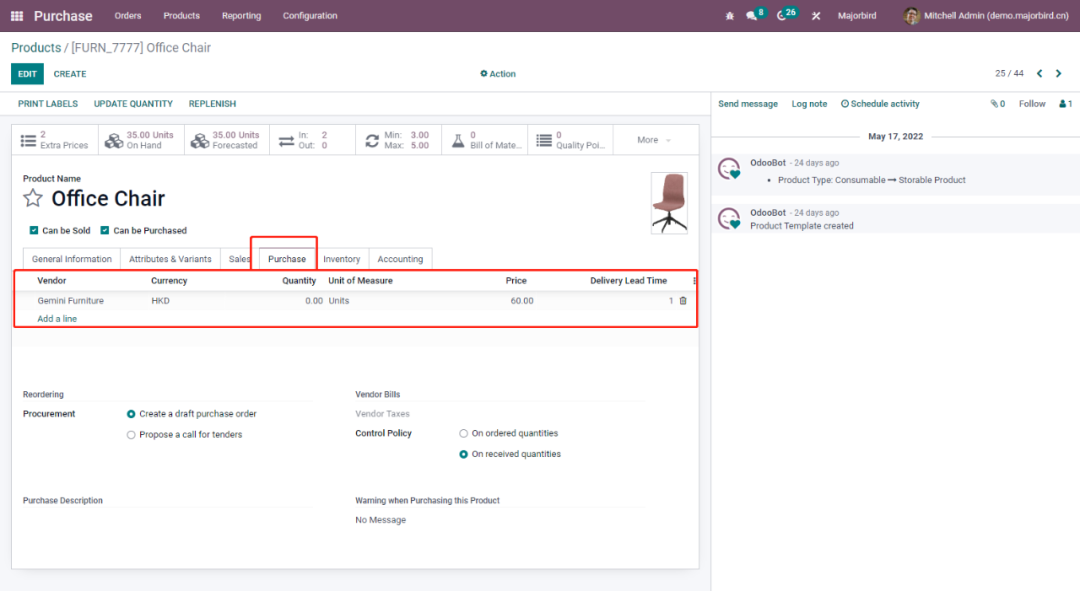Choose On ordered quantities control policy
Screen dimensions: 1080x591
pos(463,434)
